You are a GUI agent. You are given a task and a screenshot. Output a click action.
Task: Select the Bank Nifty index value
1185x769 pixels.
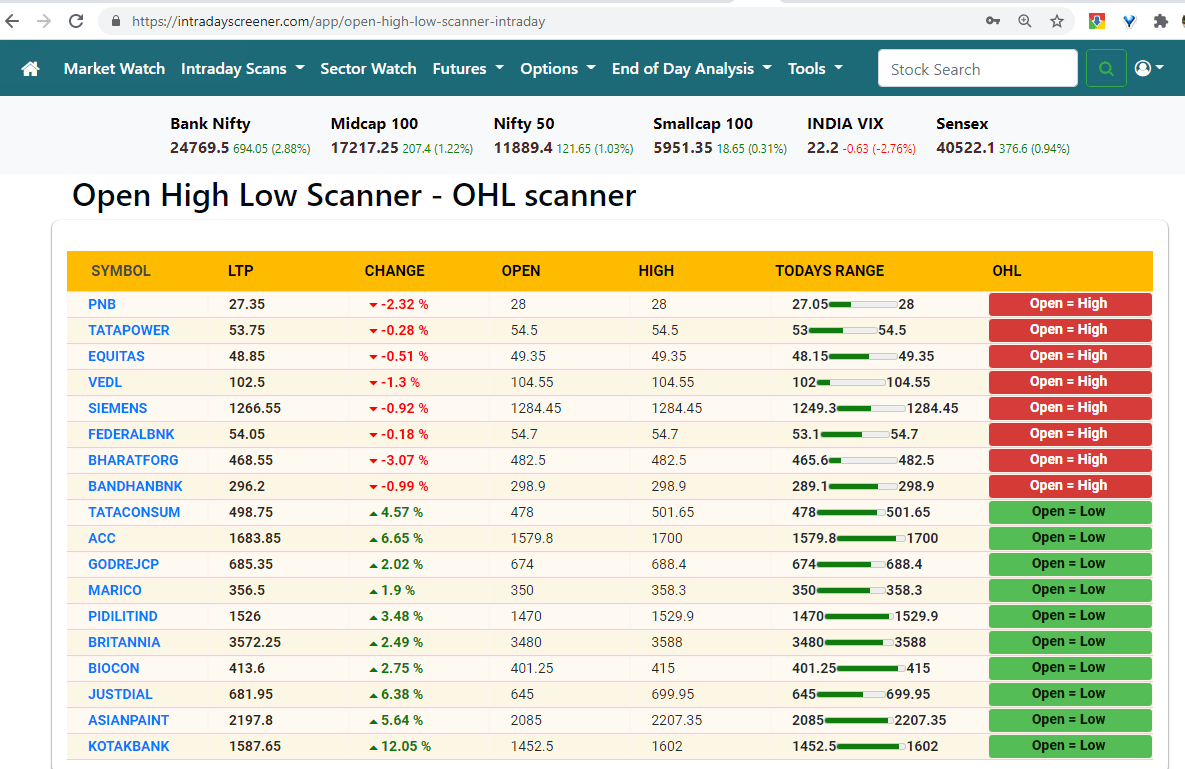tap(200, 148)
